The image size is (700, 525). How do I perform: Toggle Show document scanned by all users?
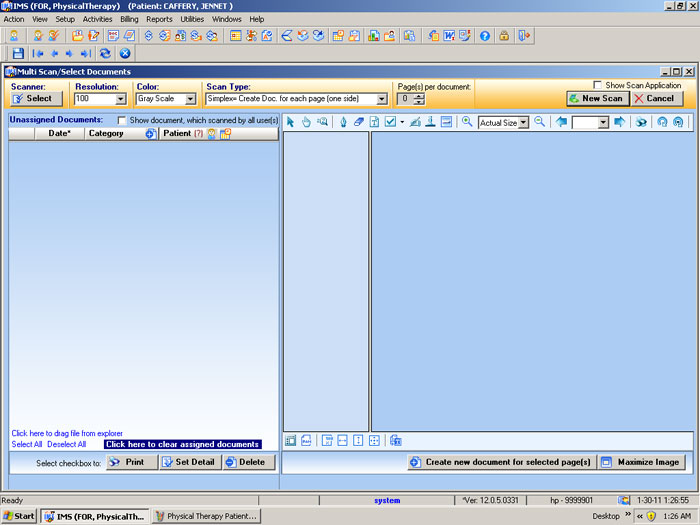[x=121, y=121]
